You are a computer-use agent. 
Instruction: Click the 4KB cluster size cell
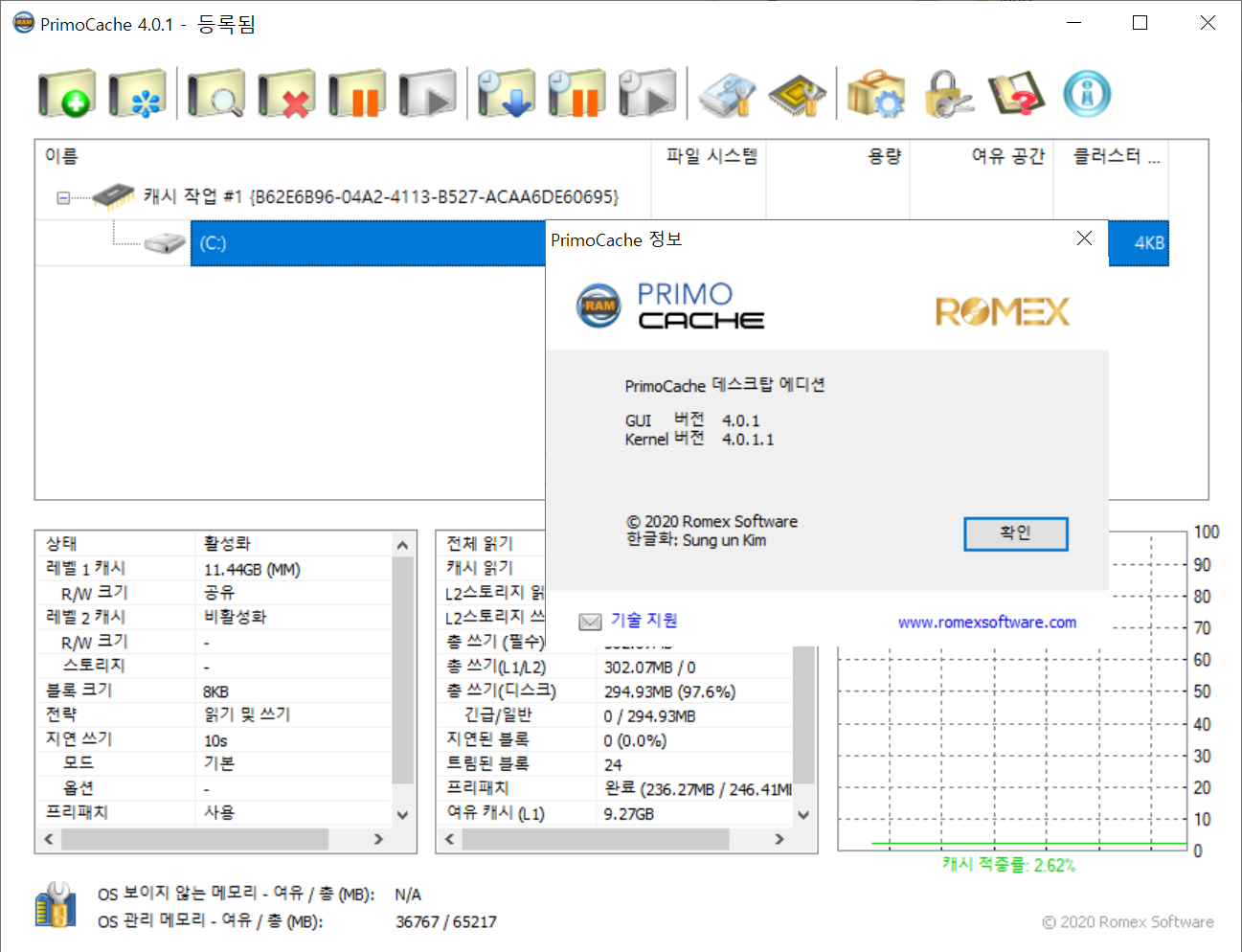(1149, 243)
